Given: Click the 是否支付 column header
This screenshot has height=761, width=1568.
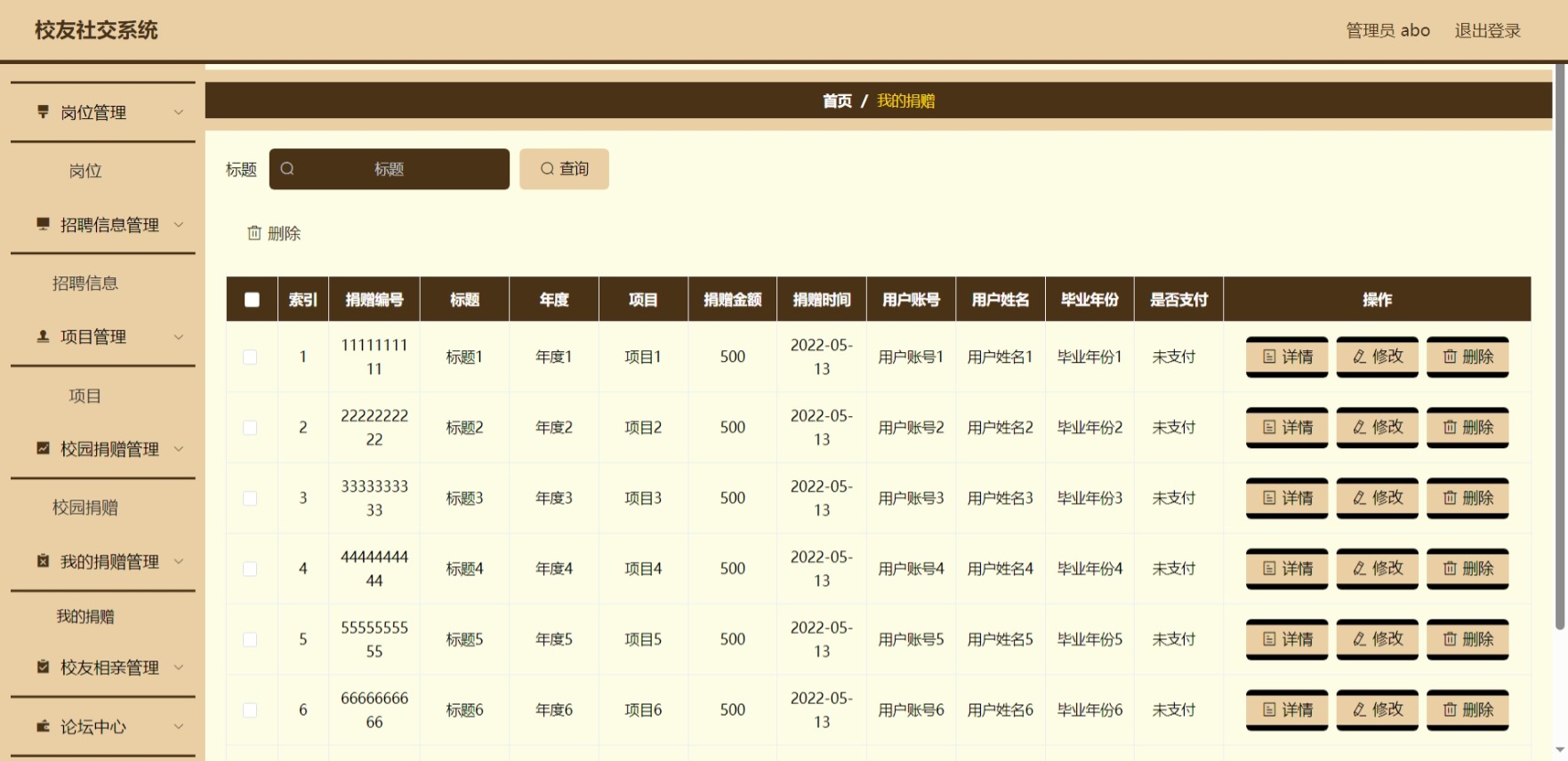Looking at the screenshot, I should [1178, 300].
